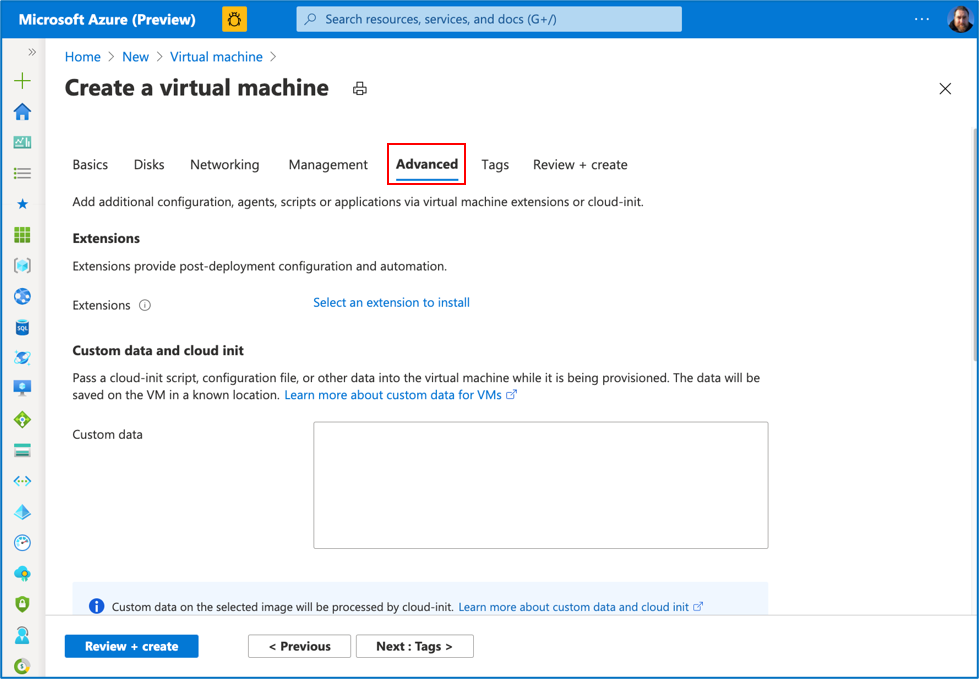979x679 pixels.
Task: Click the New breadcrumb link
Action: (135, 57)
